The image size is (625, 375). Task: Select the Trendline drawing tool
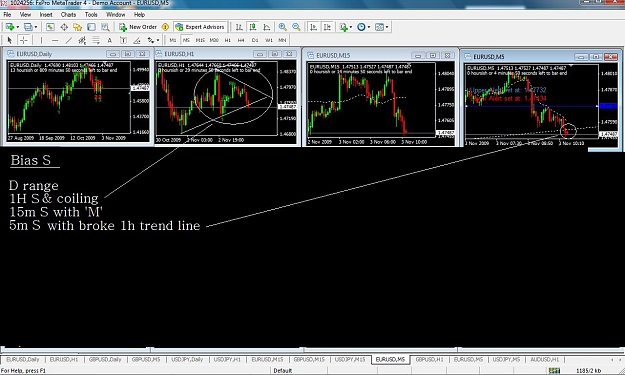(x=69, y=40)
